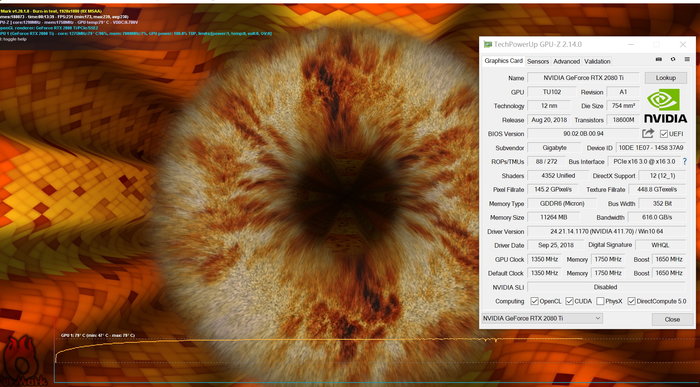Click the GPU-Z refresh icon
The height and width of the screenshot is (387, 700).
(673, 59)
